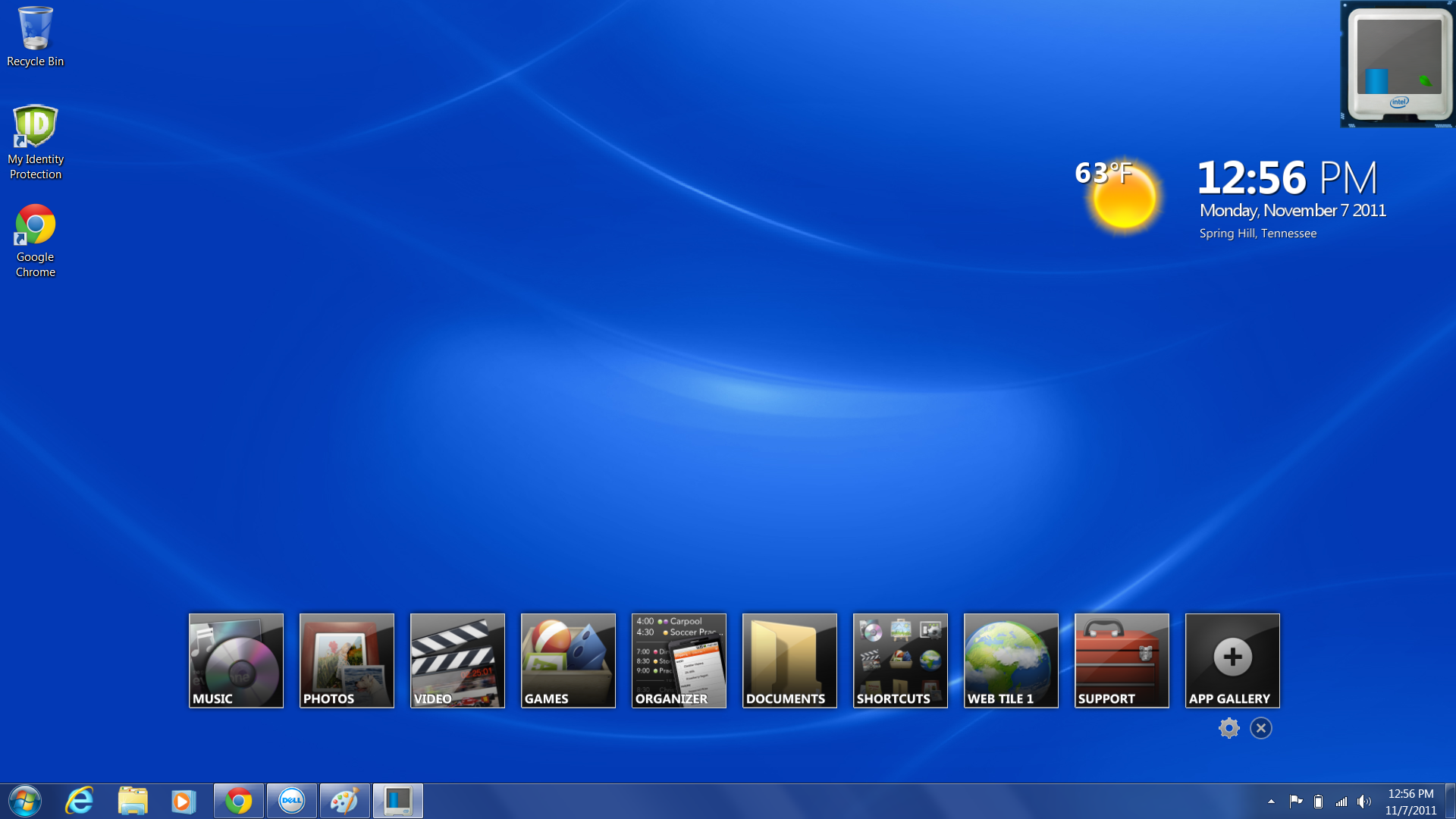
Task: Open the Music tile
Action: pyautogui.click(x=236, y=661)
